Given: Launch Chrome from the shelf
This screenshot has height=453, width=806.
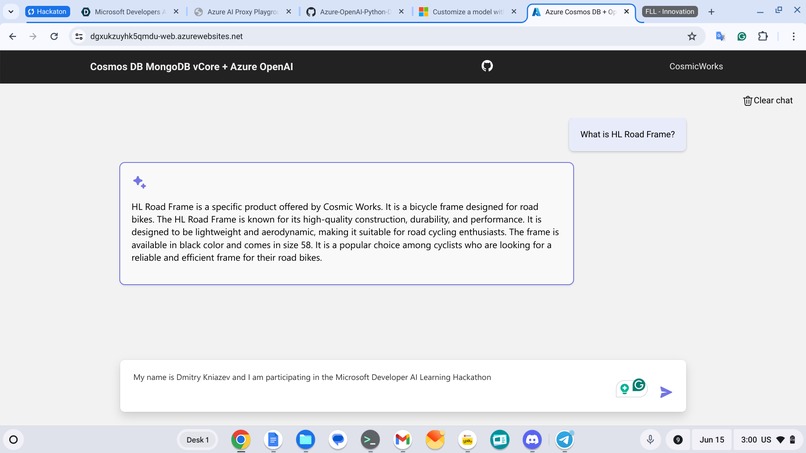Looking at the screenshot, I should click(241, 440).
